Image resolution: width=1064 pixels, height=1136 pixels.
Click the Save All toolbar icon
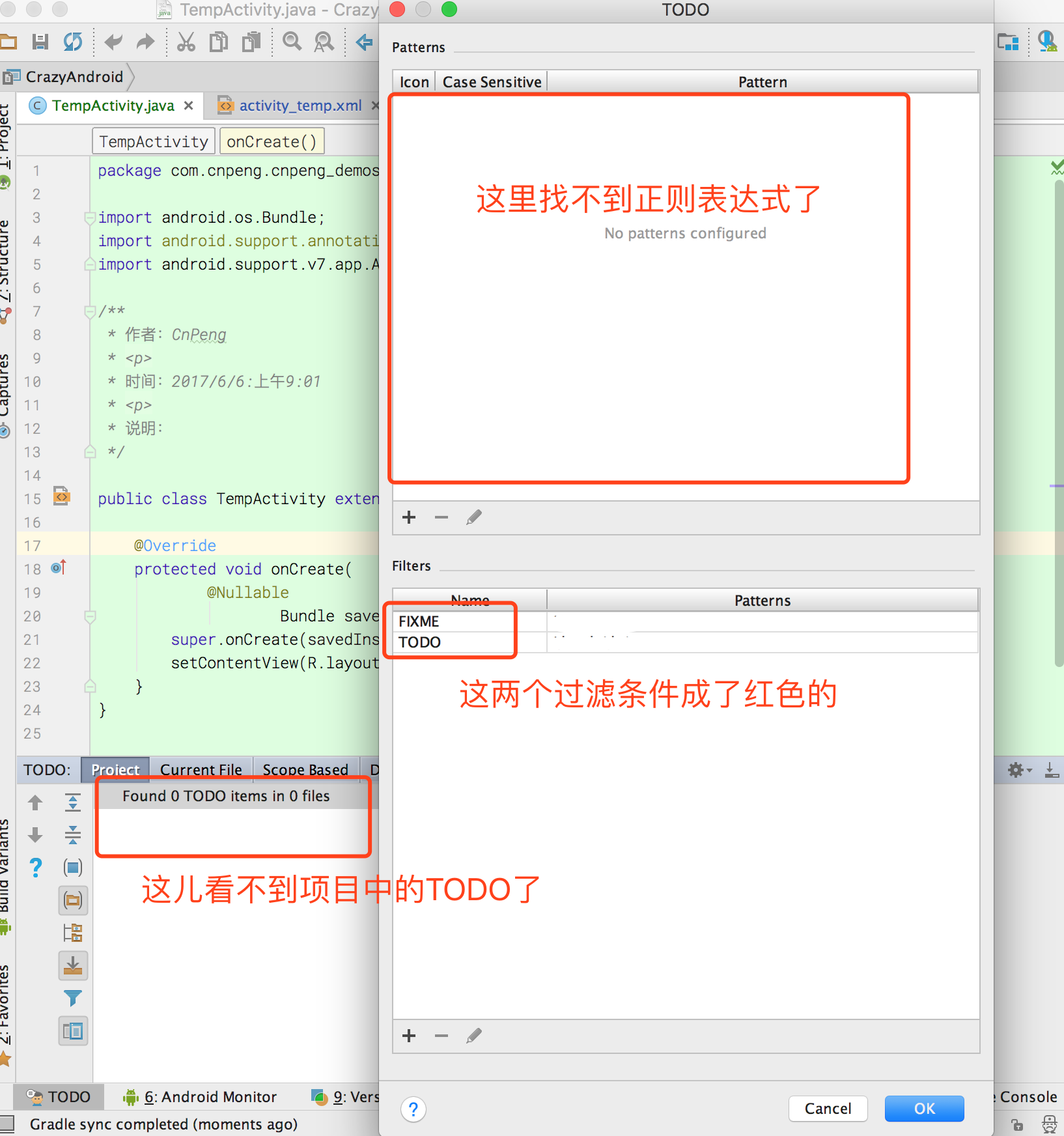(x=40, y=42)
